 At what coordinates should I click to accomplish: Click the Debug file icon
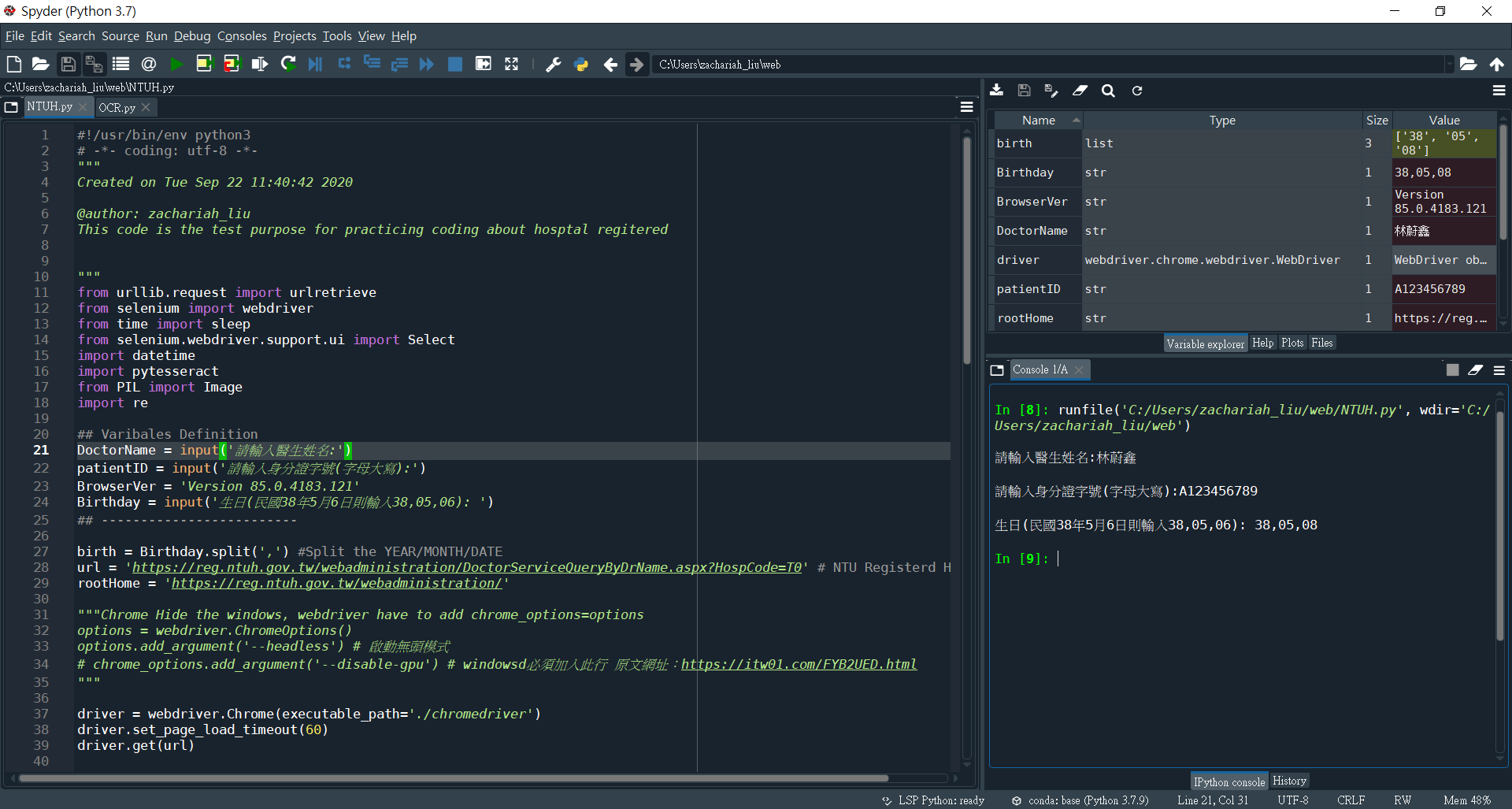click(316, 64)
